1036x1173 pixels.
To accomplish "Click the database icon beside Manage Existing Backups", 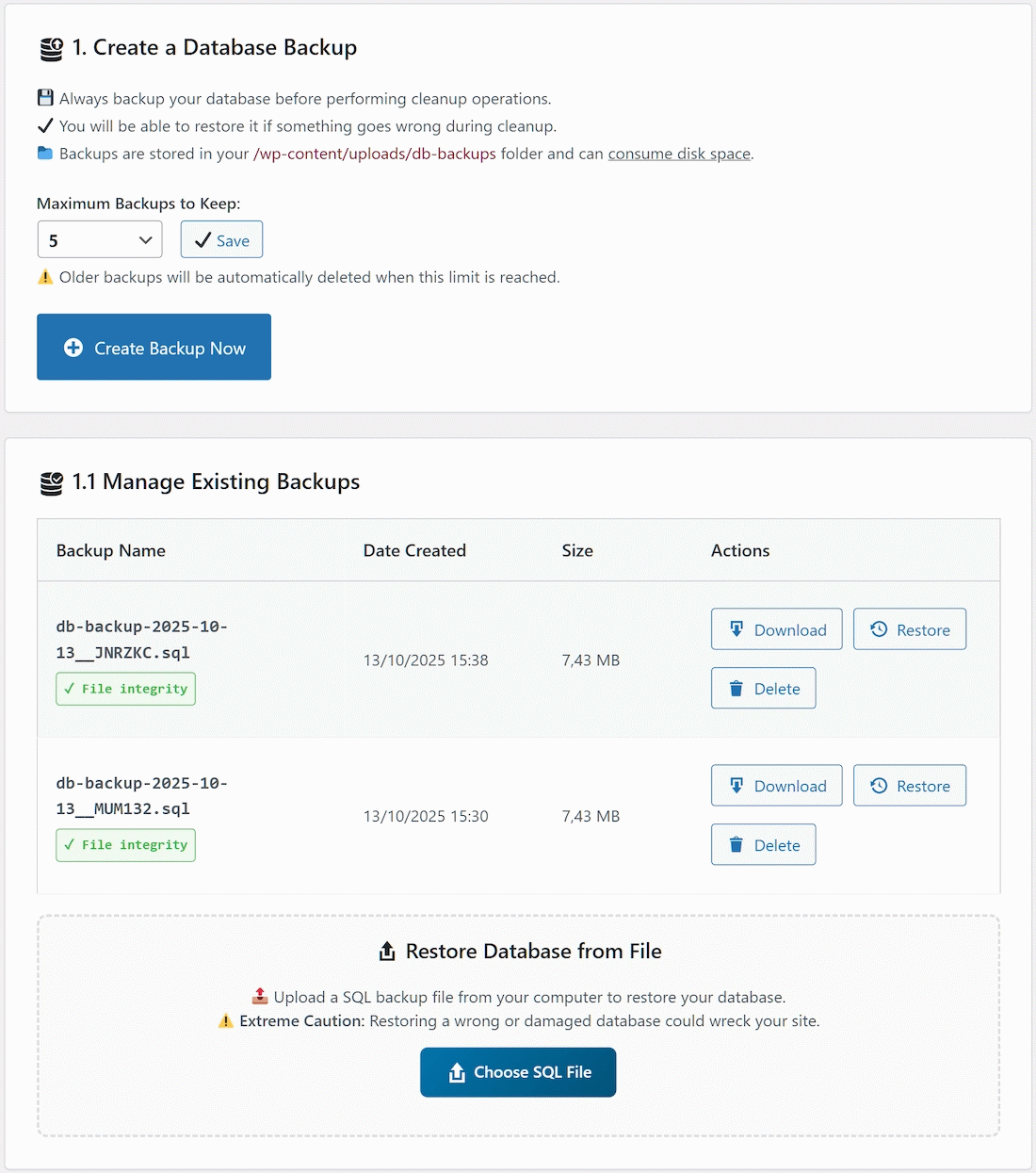I will (52, 483).
